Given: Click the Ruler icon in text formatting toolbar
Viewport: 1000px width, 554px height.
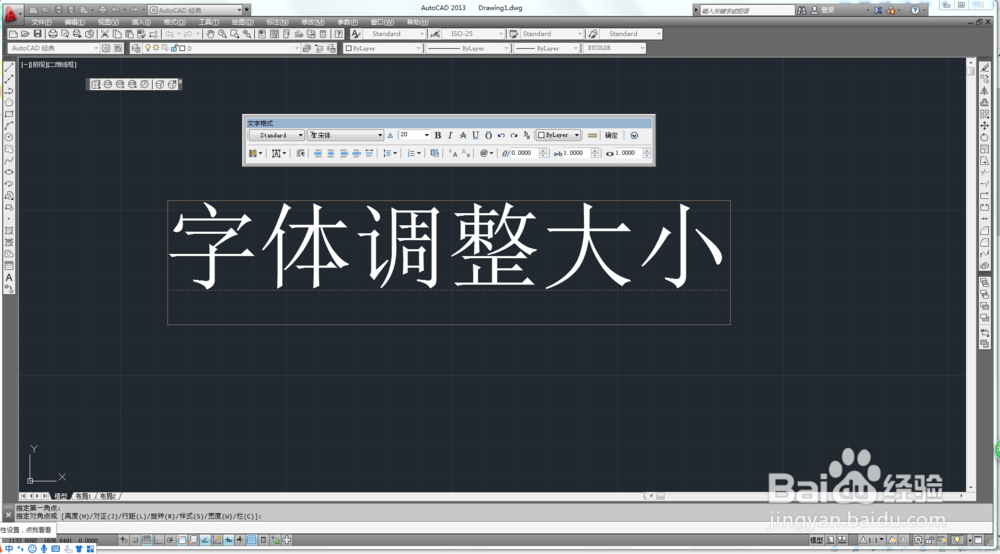Looking at the screenshot, I should 592,135.
